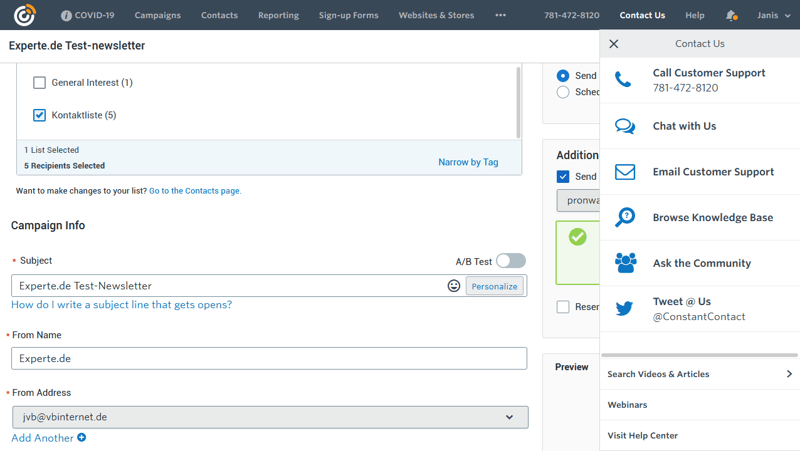Click the Narrow by Tag link
Image resolution: width=800 pixels, height=451 pixels.
point(468,162)
